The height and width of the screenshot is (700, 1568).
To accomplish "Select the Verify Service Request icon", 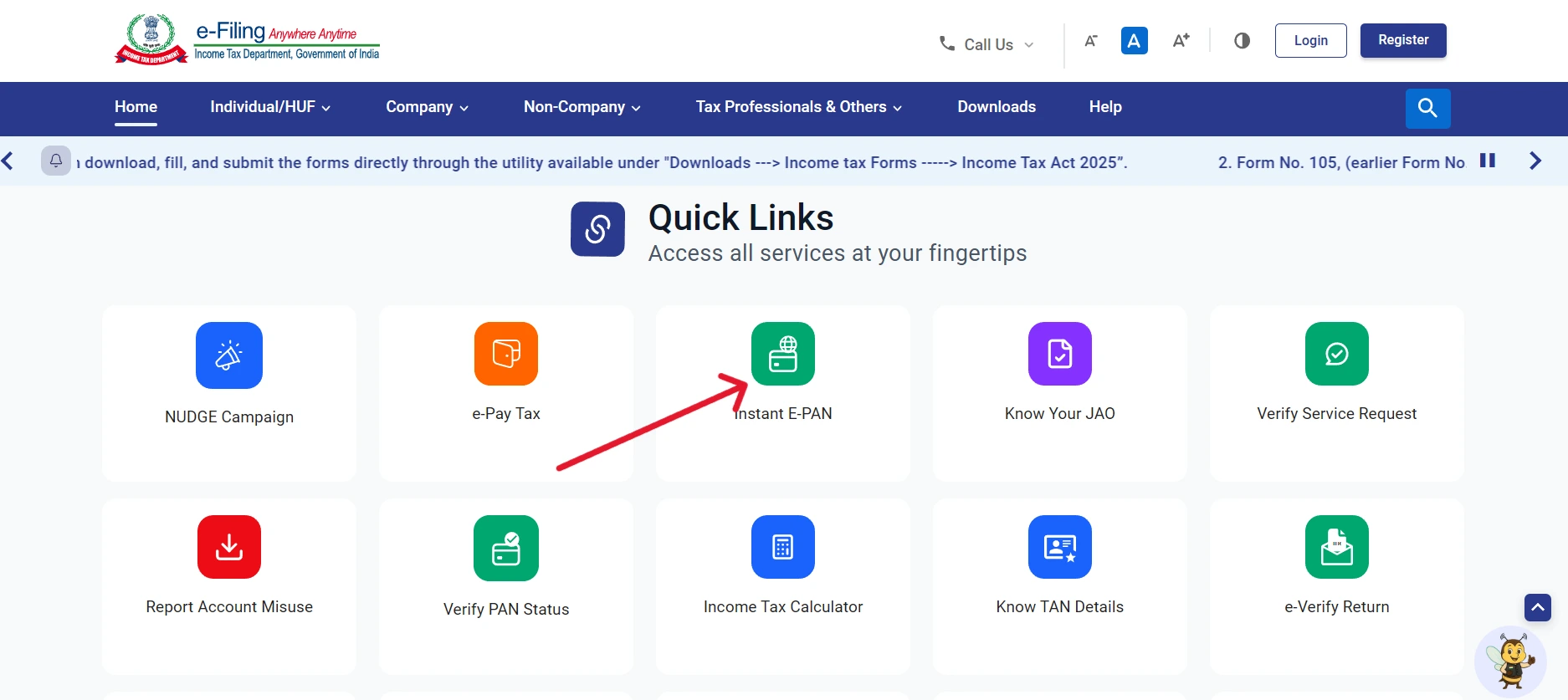I will tap(1336, 354).
